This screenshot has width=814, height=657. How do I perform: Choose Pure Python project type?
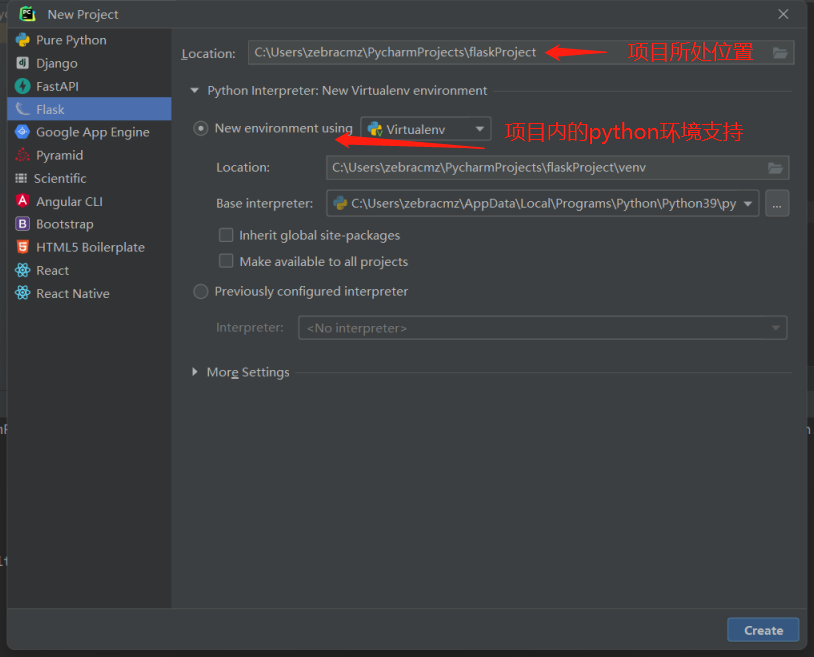(89, 40)
